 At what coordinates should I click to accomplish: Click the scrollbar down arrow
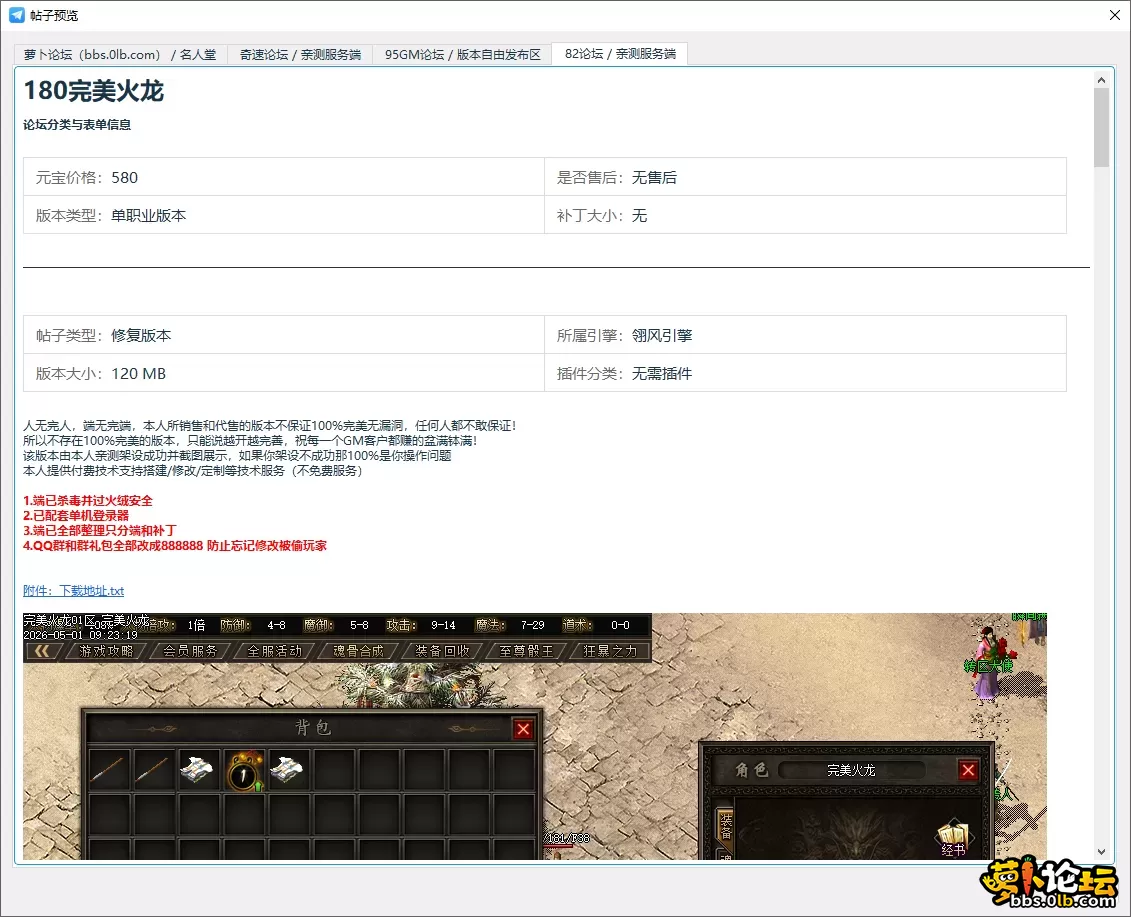pos(1101,851)
